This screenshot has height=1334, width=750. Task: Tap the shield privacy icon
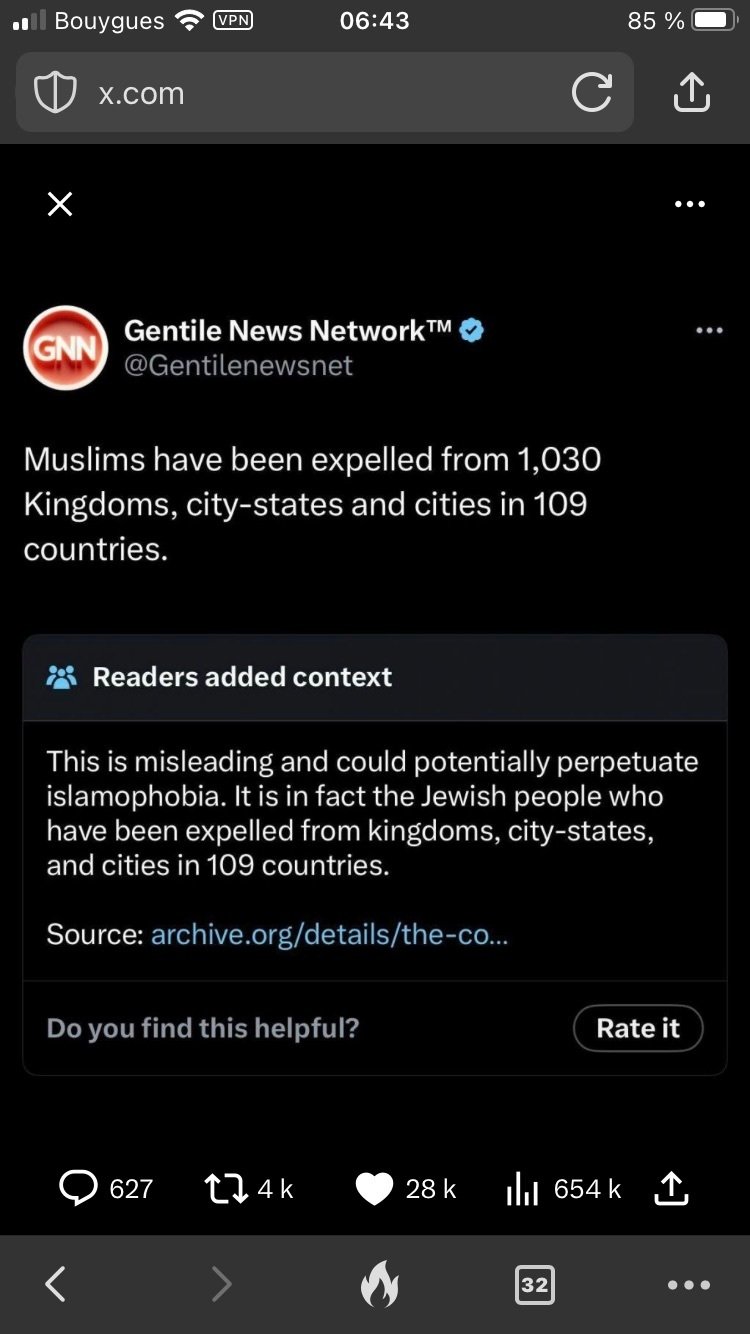point(55,93)
